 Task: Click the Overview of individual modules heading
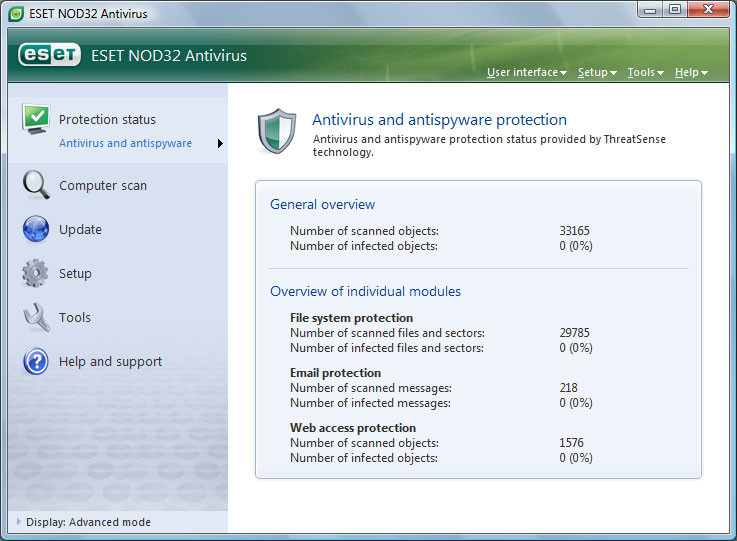[365, 291]
